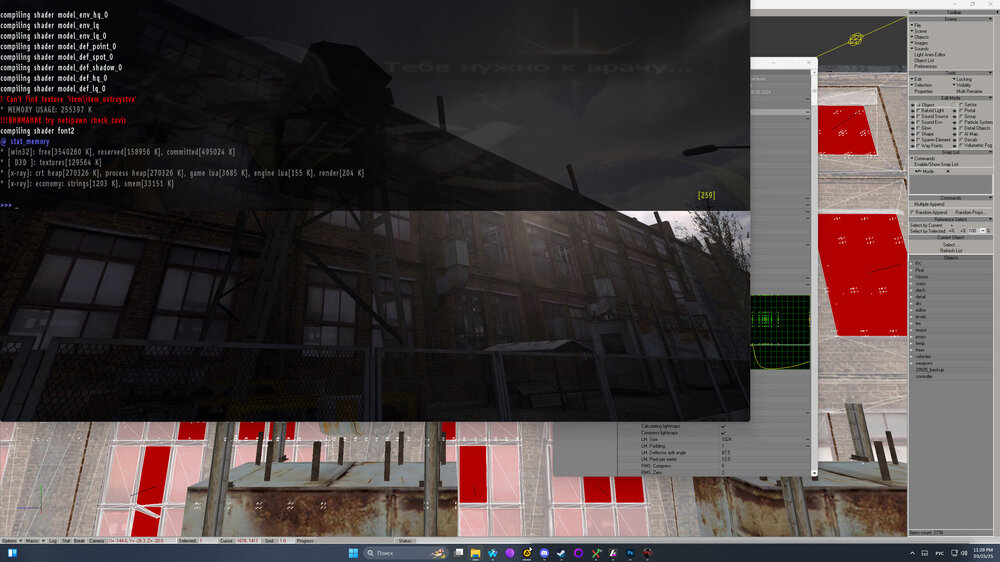Select the Baked Light edit mode
The height and width of the screenshot is (562, 1000).
pyautogui.click(x=931, y=110)
